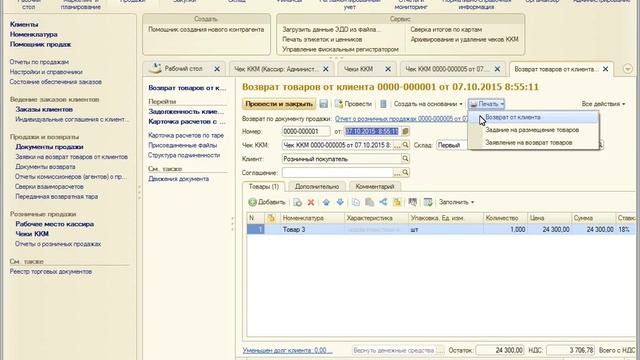Open Документы продажи in the sidebar
Viewport: 640px width, 360px height.
(49, 147)
